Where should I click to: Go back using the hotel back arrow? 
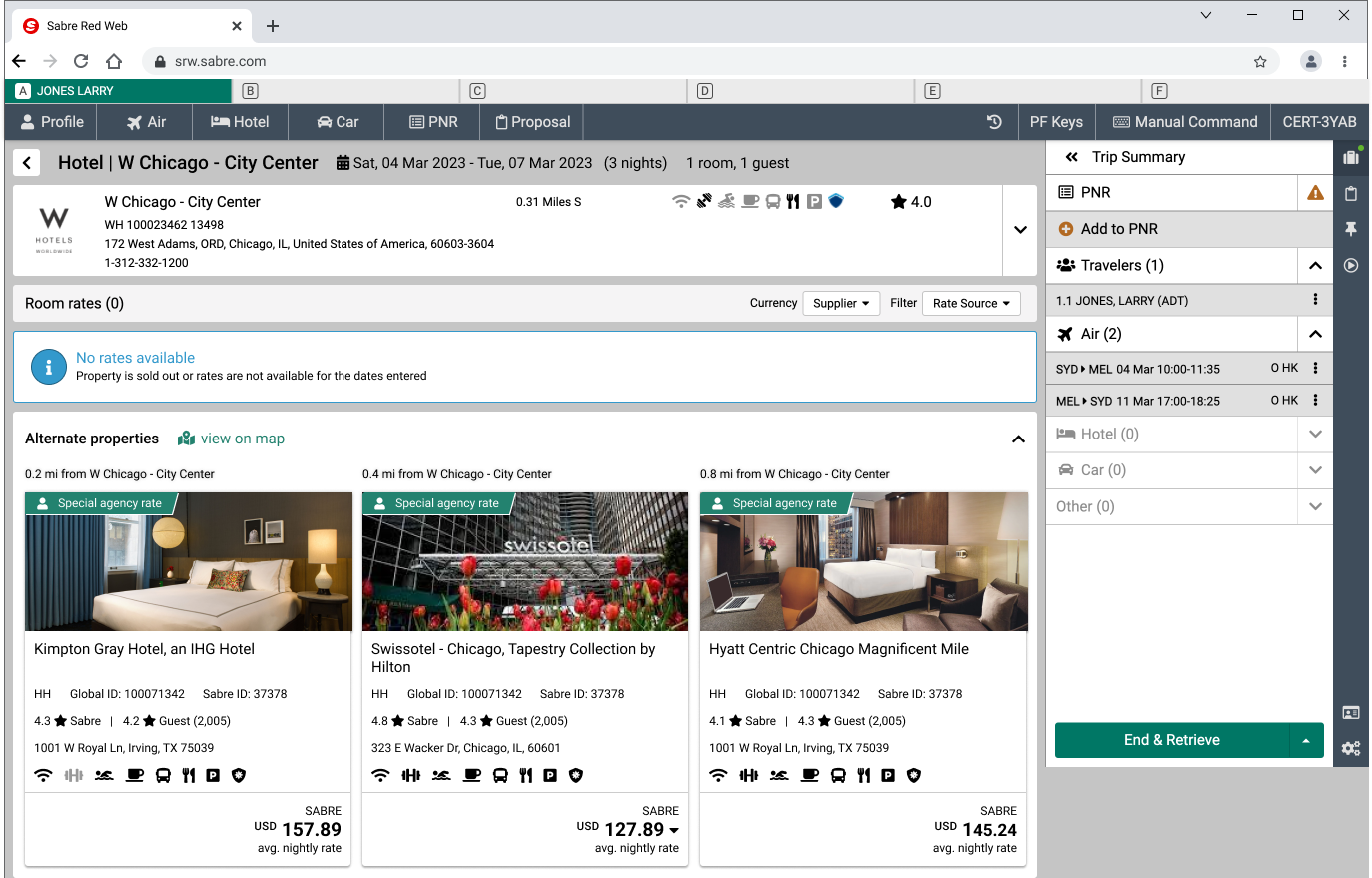(27, 163)
